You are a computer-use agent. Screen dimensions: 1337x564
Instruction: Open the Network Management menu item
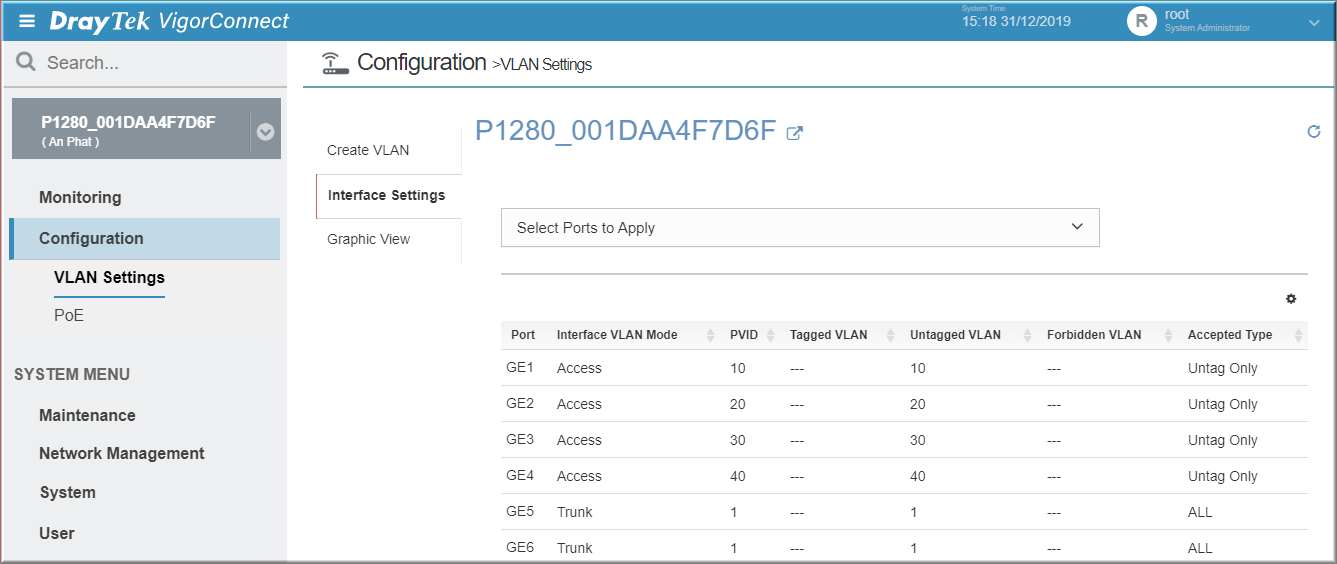pos(122,453)
